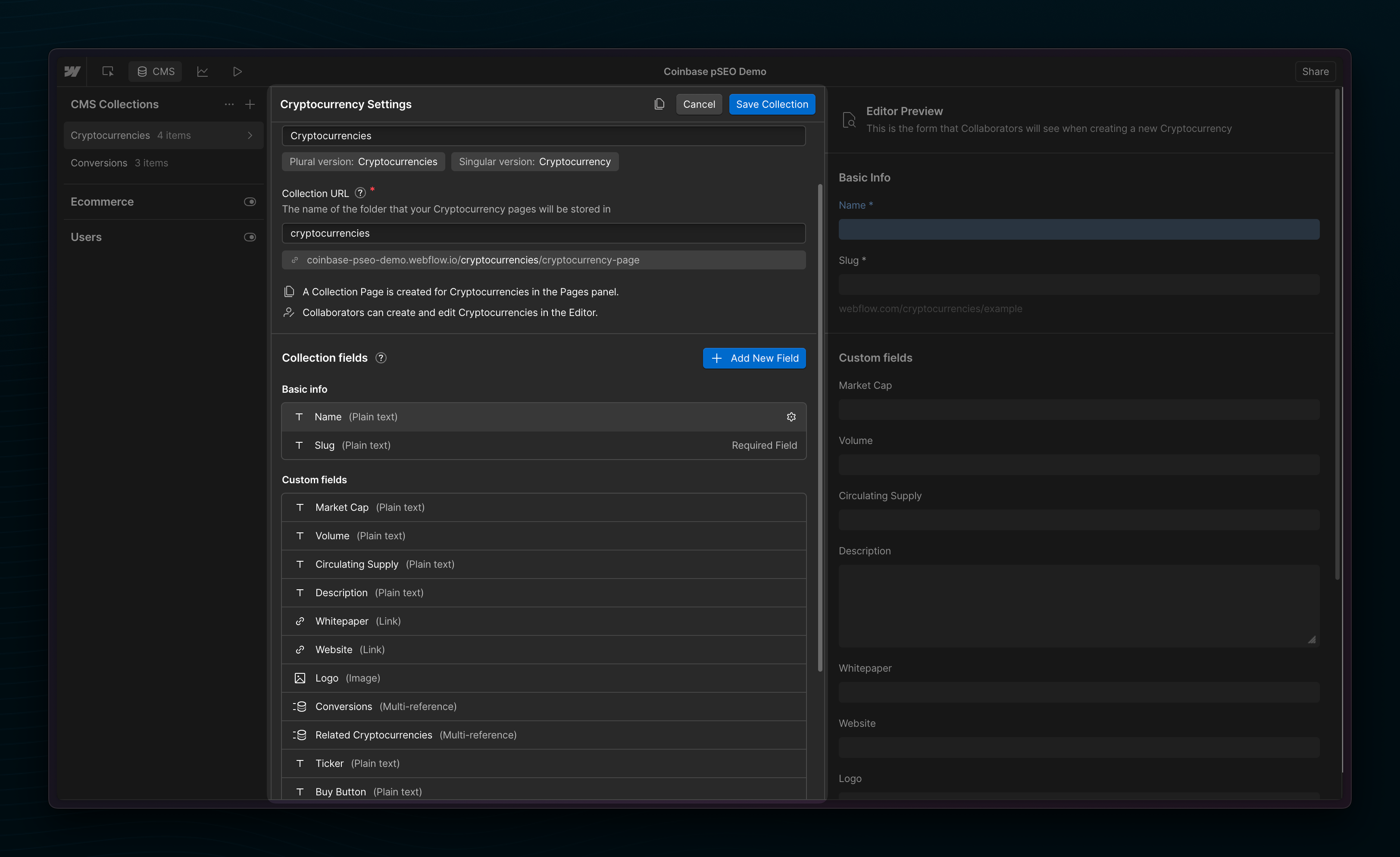This screenshot has width=1400, height=857.
Task: Click the Multi-reference icon on Conversions field
Action: coord(299,706)
